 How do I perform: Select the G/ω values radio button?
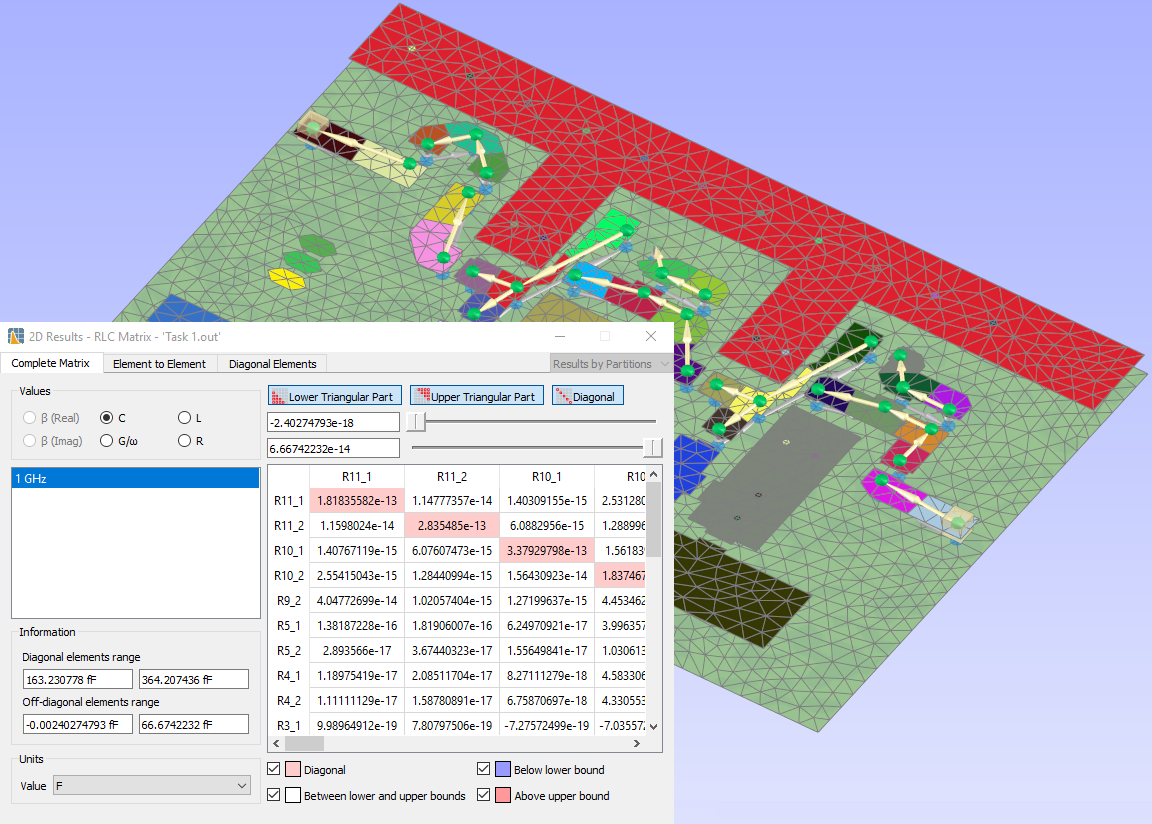(107, 441)
